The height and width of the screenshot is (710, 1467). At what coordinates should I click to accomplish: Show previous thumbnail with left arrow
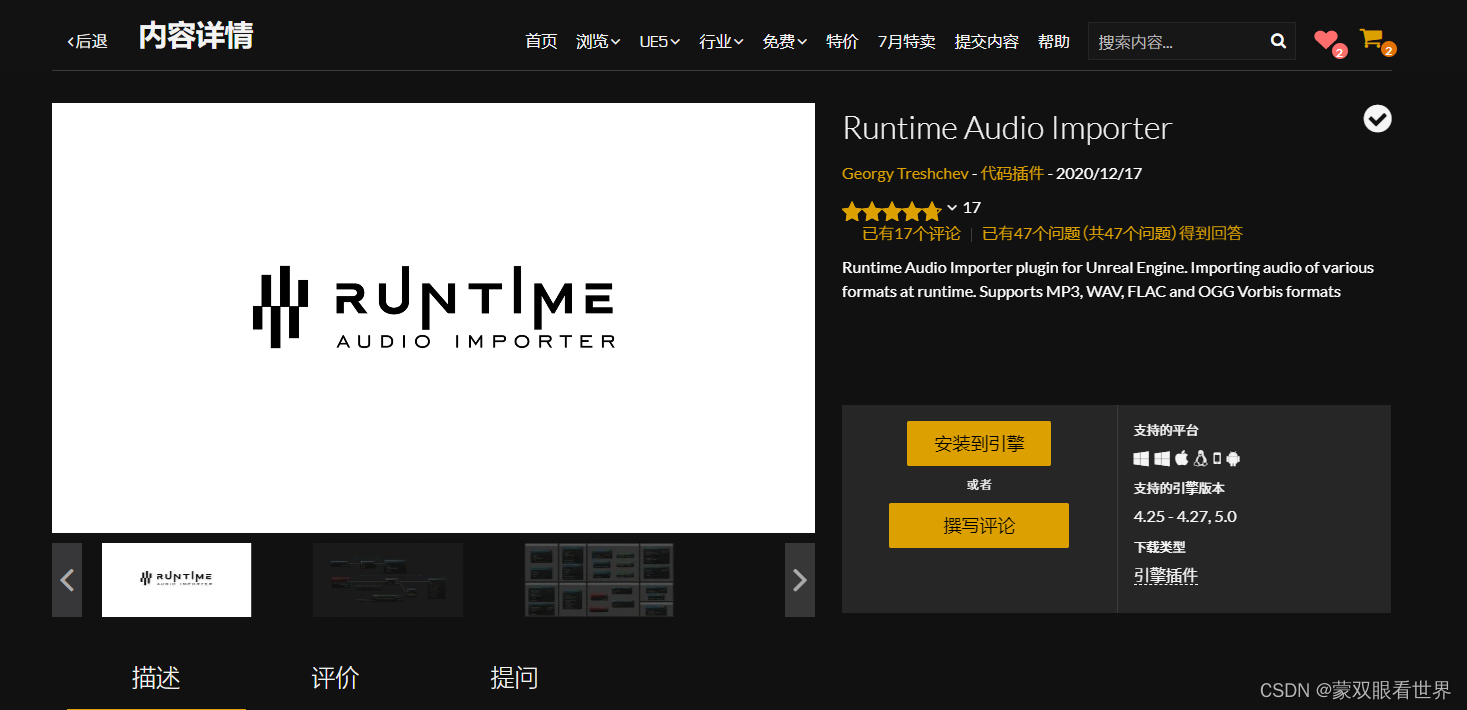pos(67,580)
